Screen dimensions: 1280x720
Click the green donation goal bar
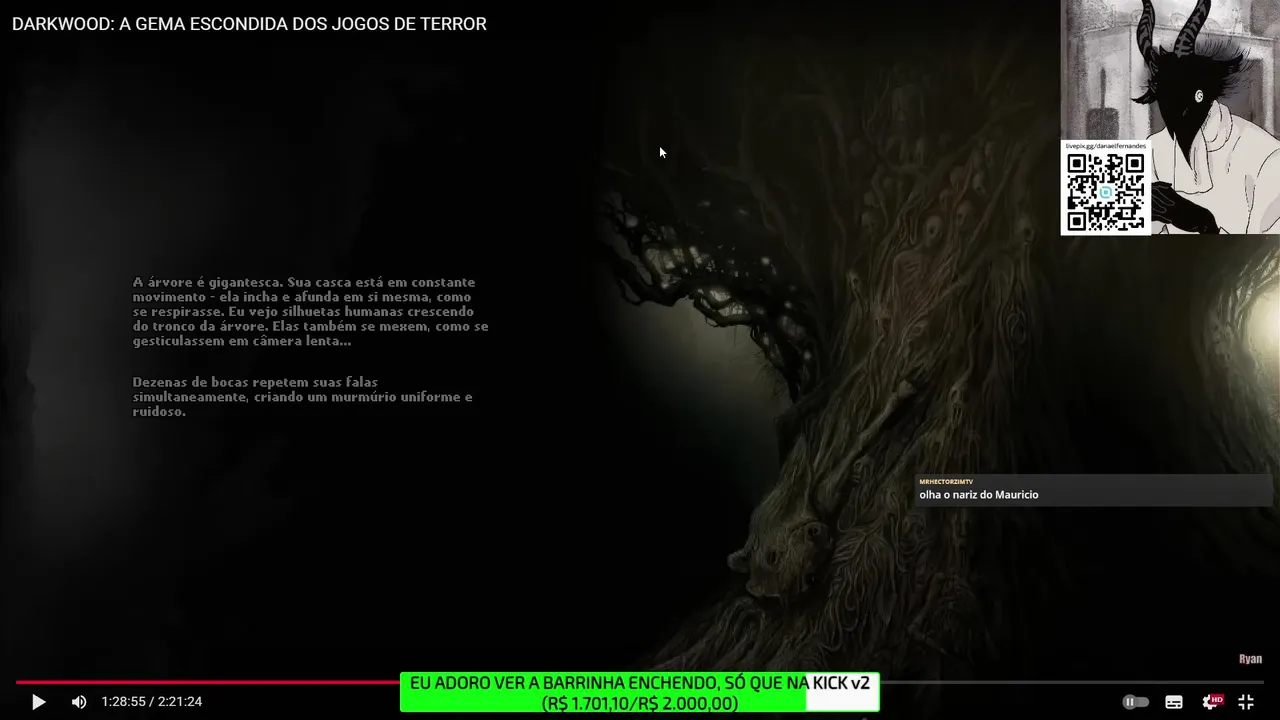point(640,692)
